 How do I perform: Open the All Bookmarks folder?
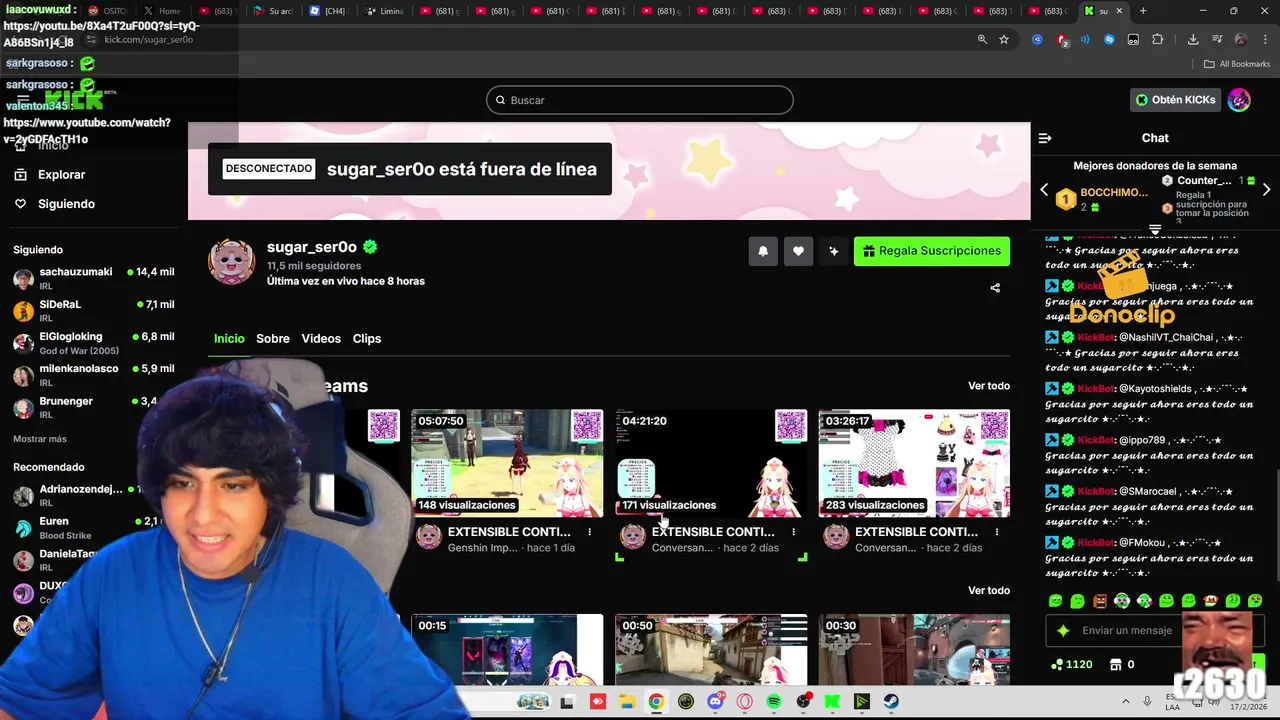click(x=1237, y=64)
